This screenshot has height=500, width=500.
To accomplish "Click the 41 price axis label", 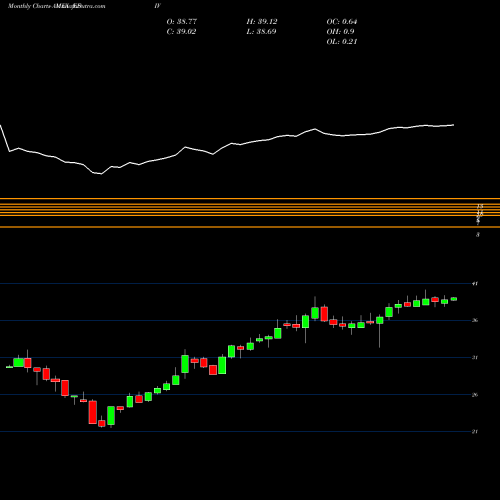I will (x=475, y=284).
